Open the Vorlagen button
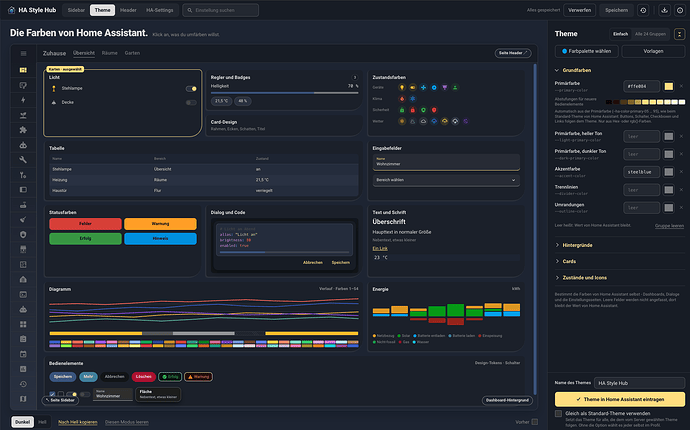This screenshot has height=430, width=690. (653, 51)
